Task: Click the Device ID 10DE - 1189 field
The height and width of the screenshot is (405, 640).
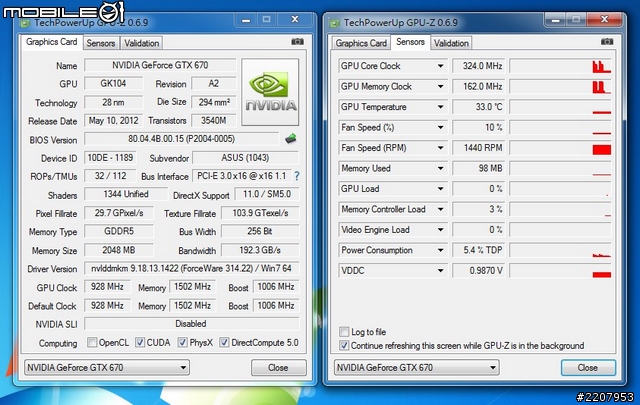Action: [110, 158]
